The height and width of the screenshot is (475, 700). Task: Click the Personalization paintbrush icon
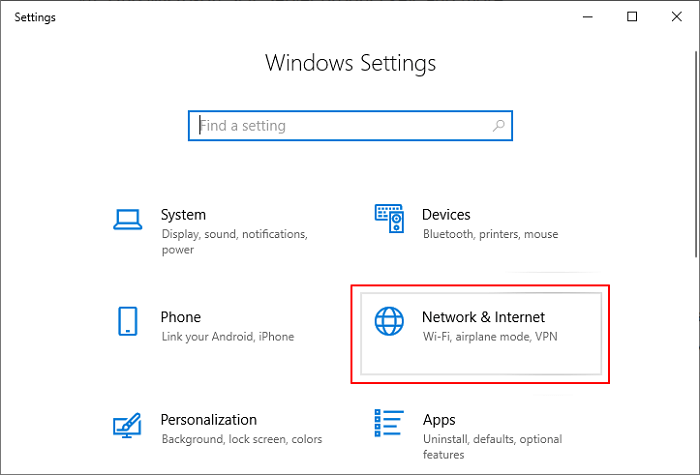coord(127,424)
